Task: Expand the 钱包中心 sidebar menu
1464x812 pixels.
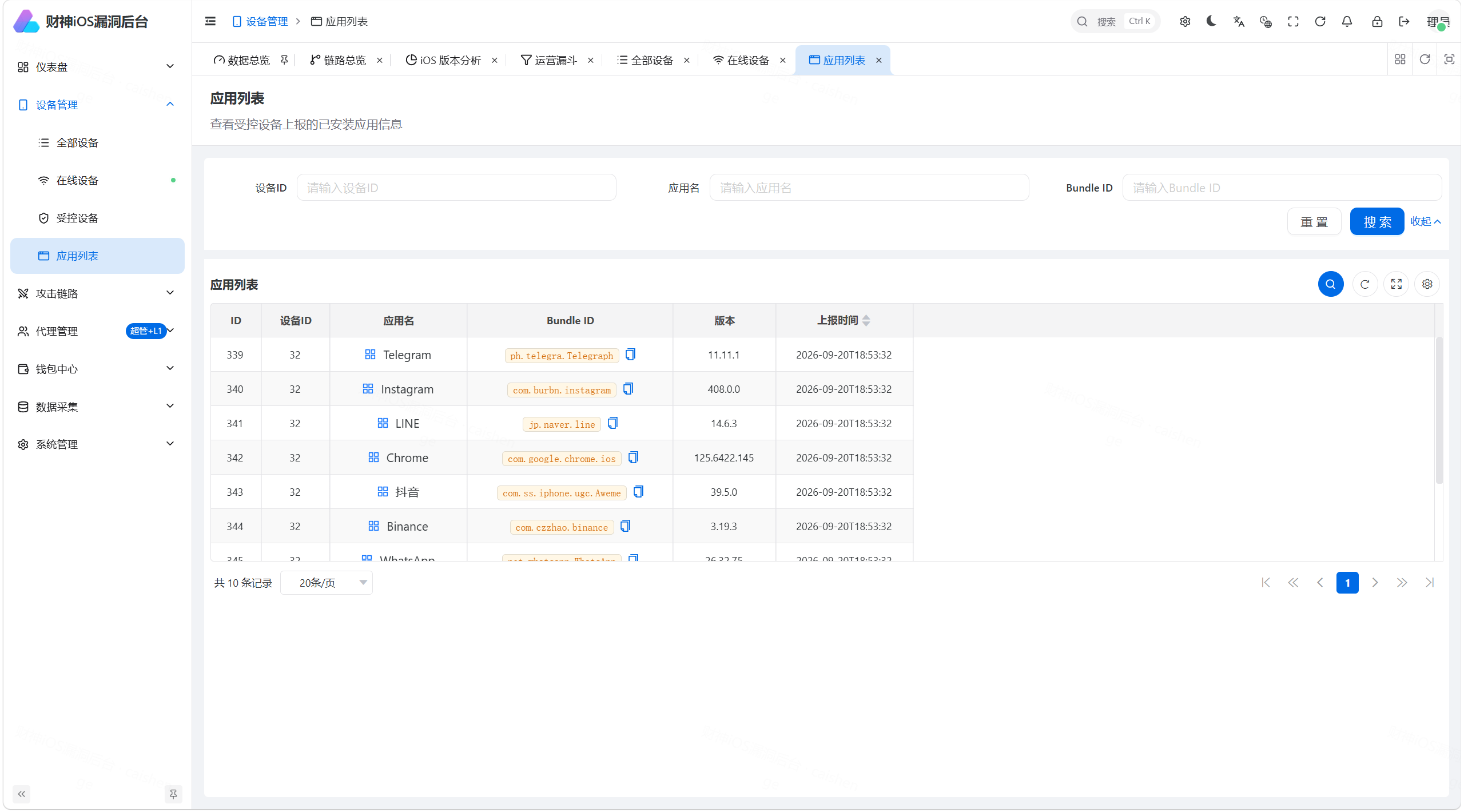Action: pos(97,369)
